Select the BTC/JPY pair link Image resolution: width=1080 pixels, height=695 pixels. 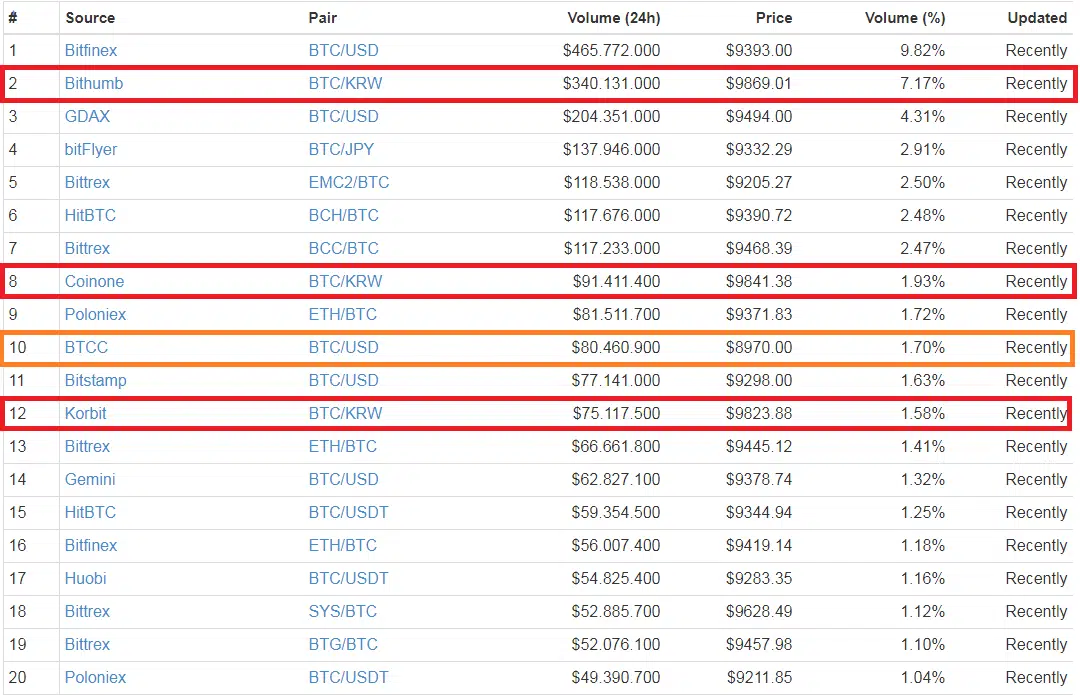[342, 149]
